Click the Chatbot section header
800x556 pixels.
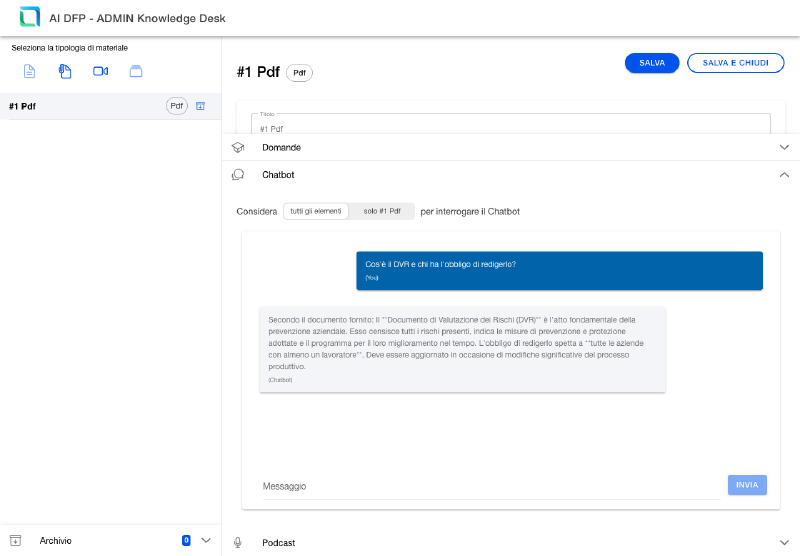click(511, 175)
